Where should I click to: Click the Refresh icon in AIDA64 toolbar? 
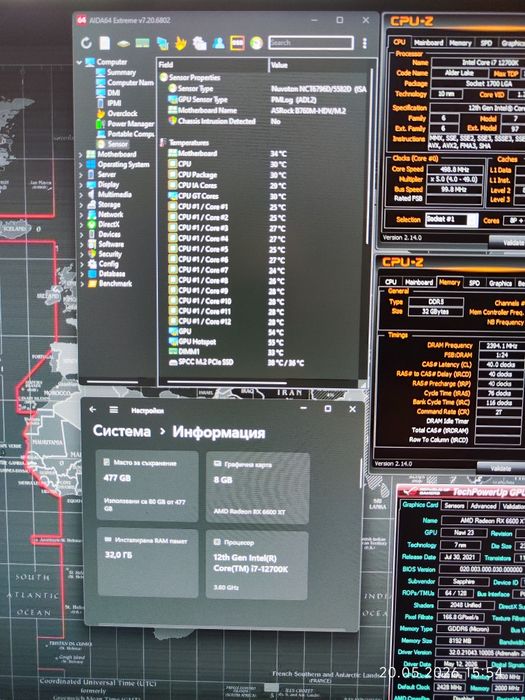tap(87, 43)
